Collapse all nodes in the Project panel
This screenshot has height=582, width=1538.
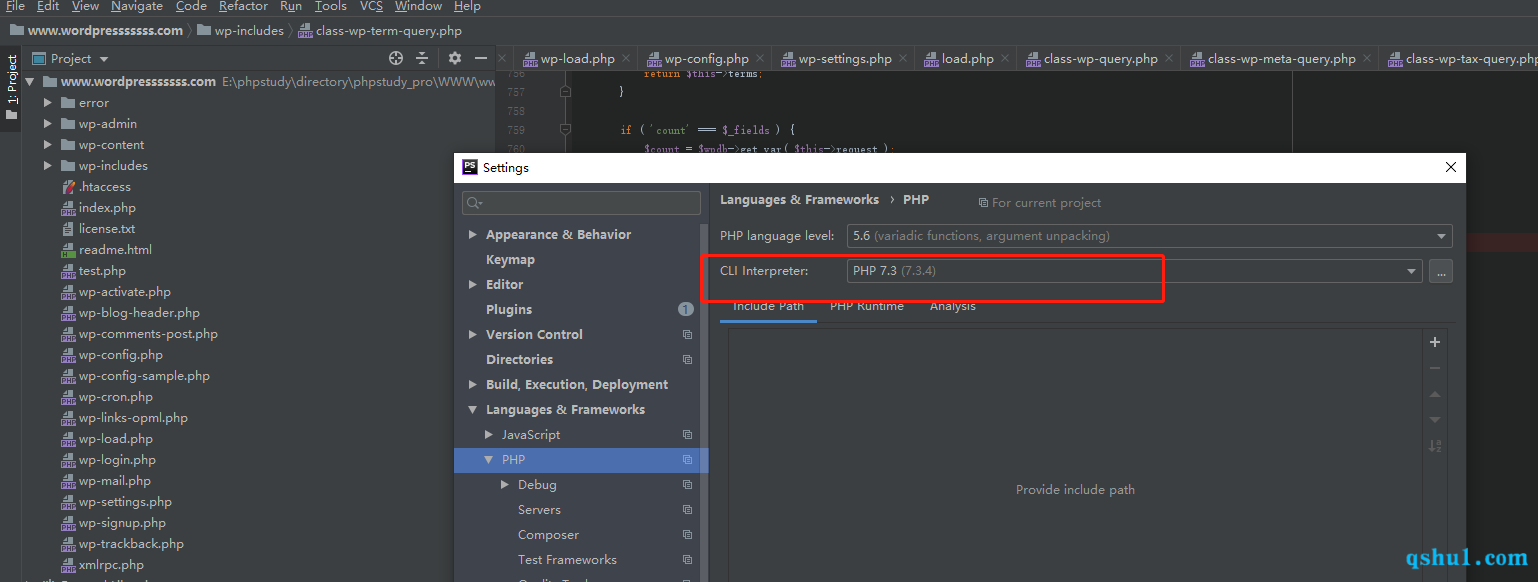[x=422, y=59]
